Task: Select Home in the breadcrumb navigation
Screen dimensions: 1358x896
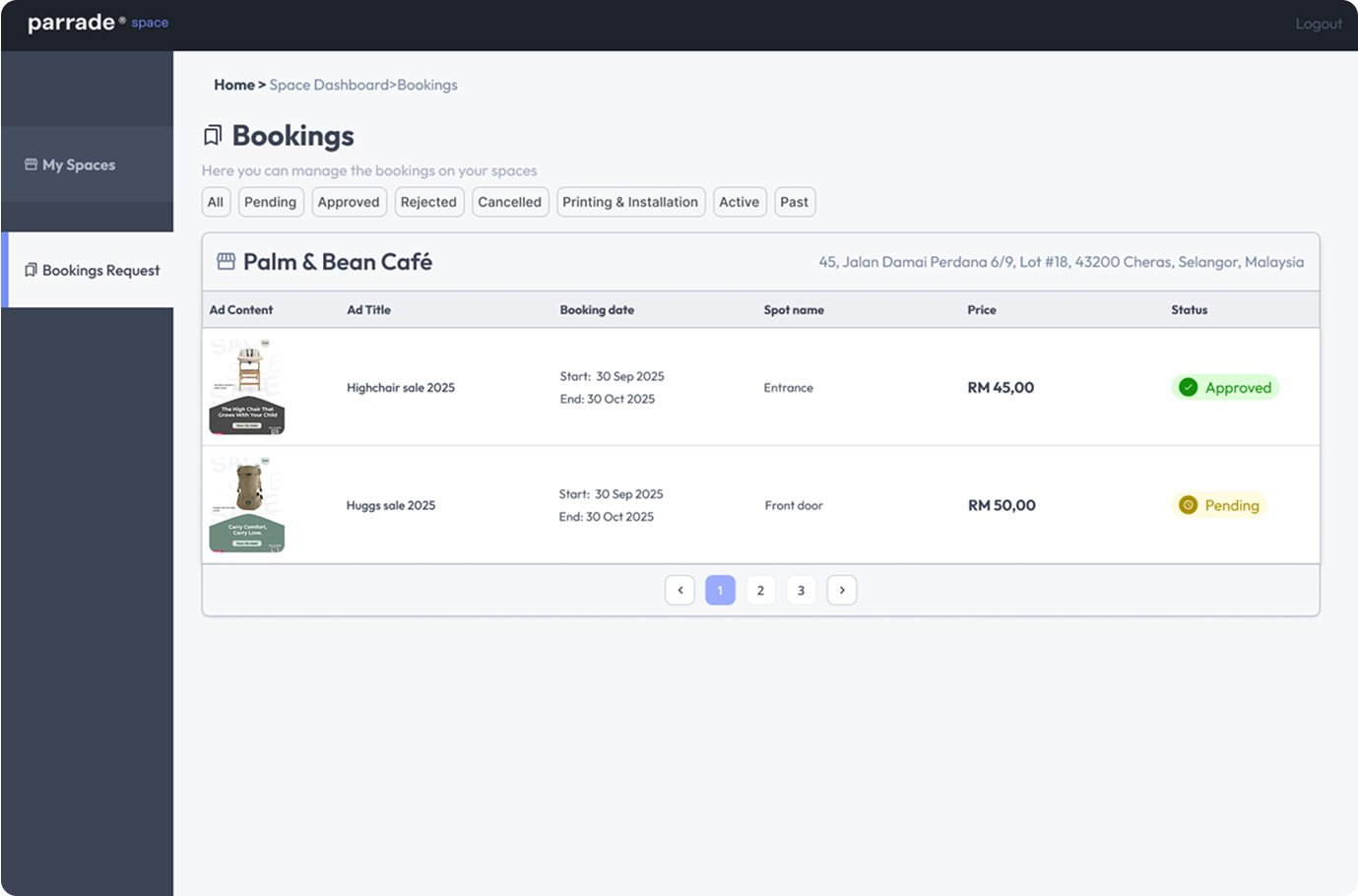Action: [234, 85]
